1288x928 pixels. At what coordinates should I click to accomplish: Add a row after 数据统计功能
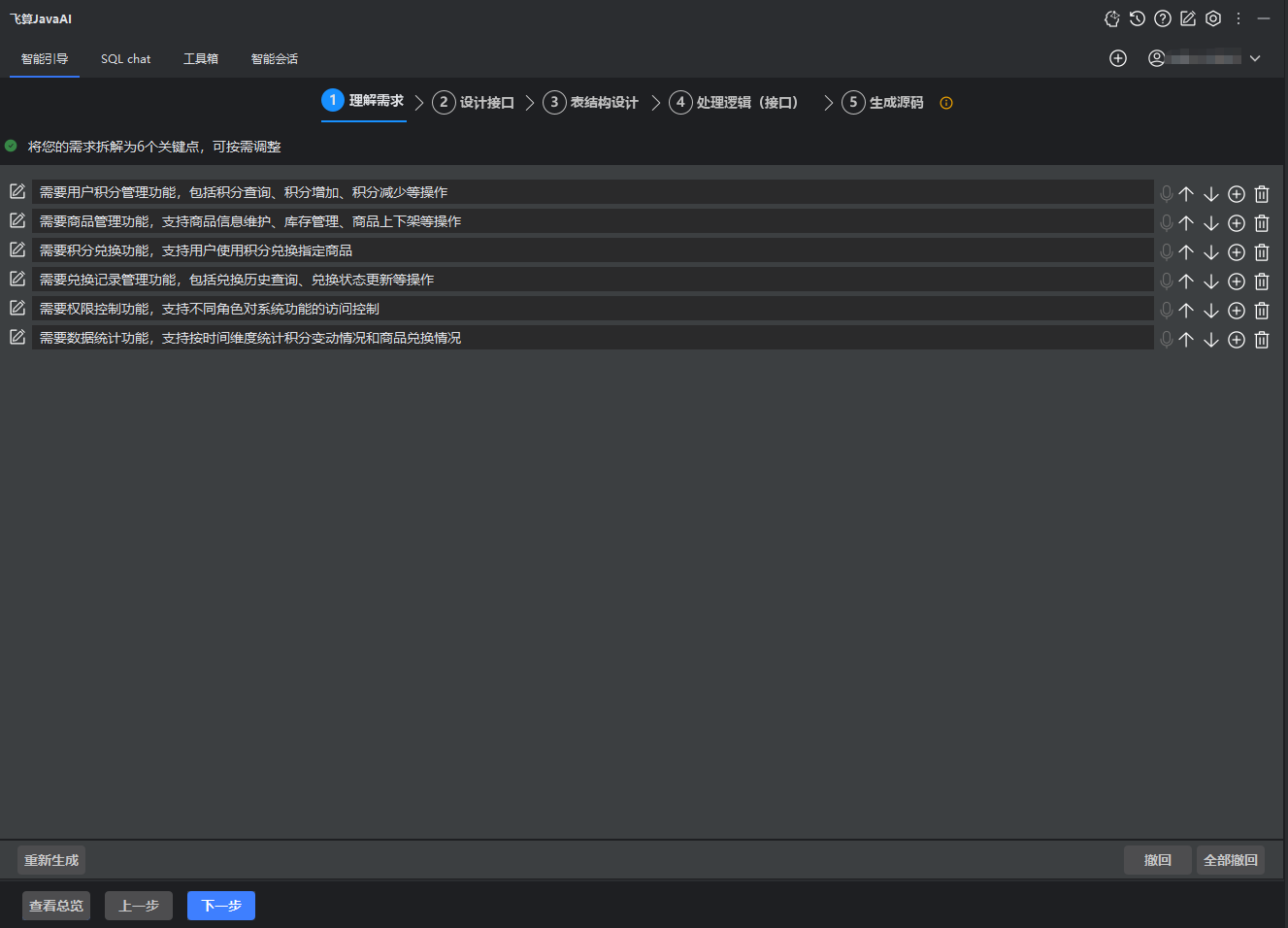[1237, 340]
